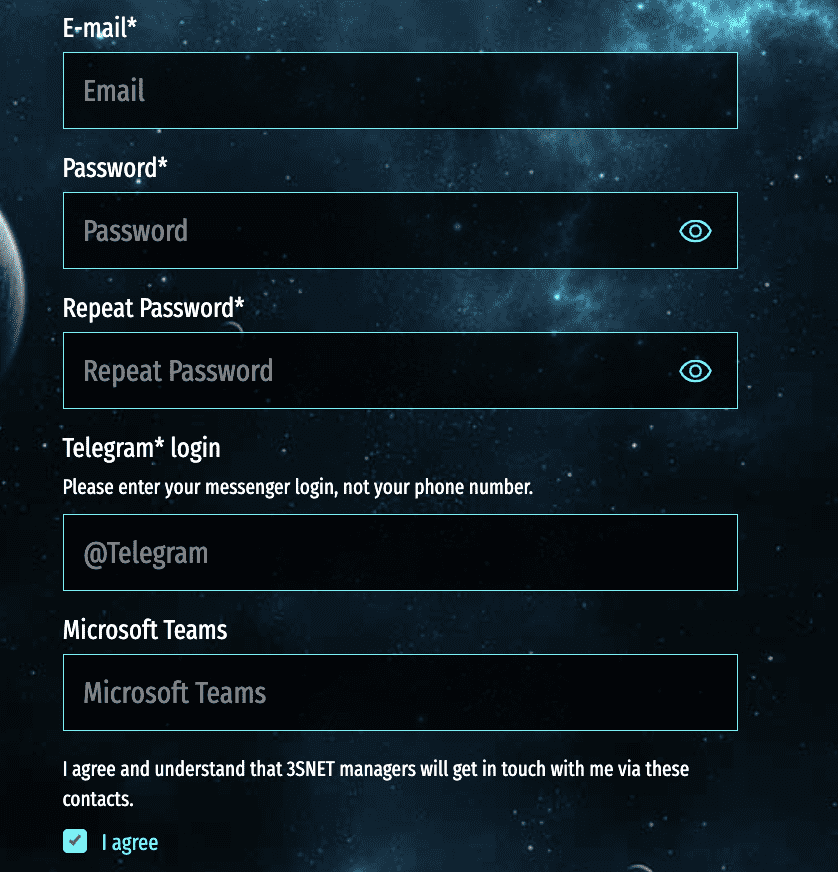Hide the password by clicking its eye icon
This screenshot has width=838, height=872.
point(695,231)
